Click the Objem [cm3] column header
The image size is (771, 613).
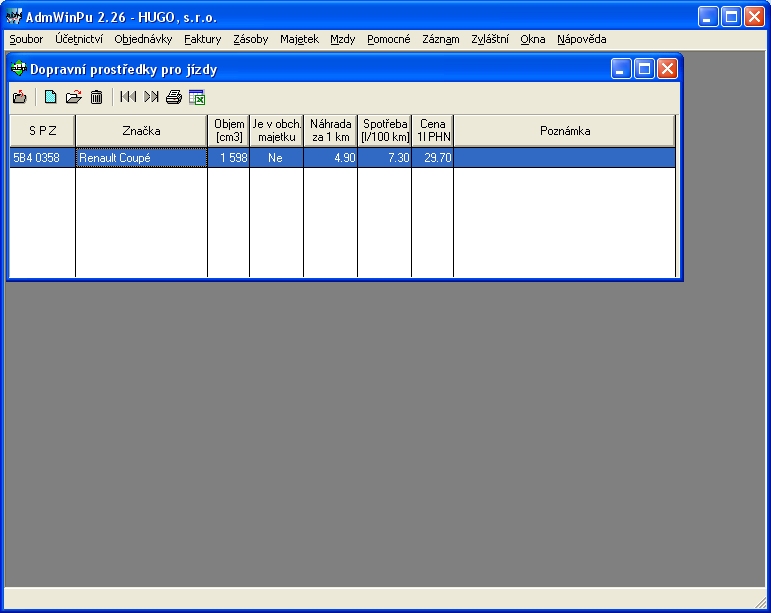click(x=229, y=131)
